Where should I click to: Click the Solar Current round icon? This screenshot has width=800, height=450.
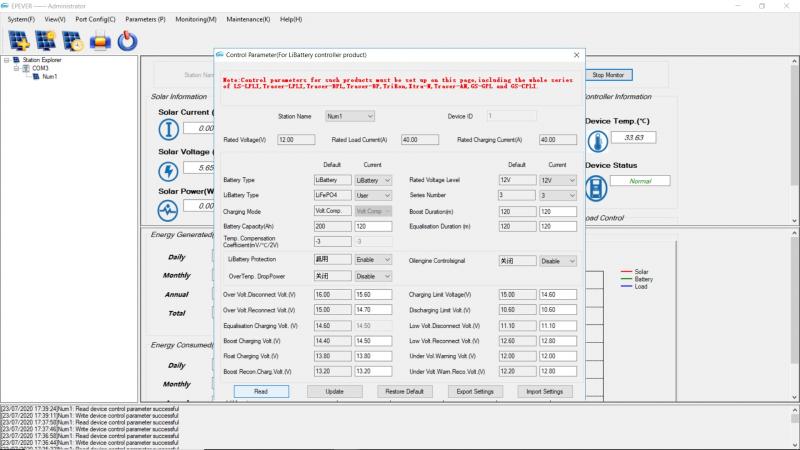[x=168, y=128]
